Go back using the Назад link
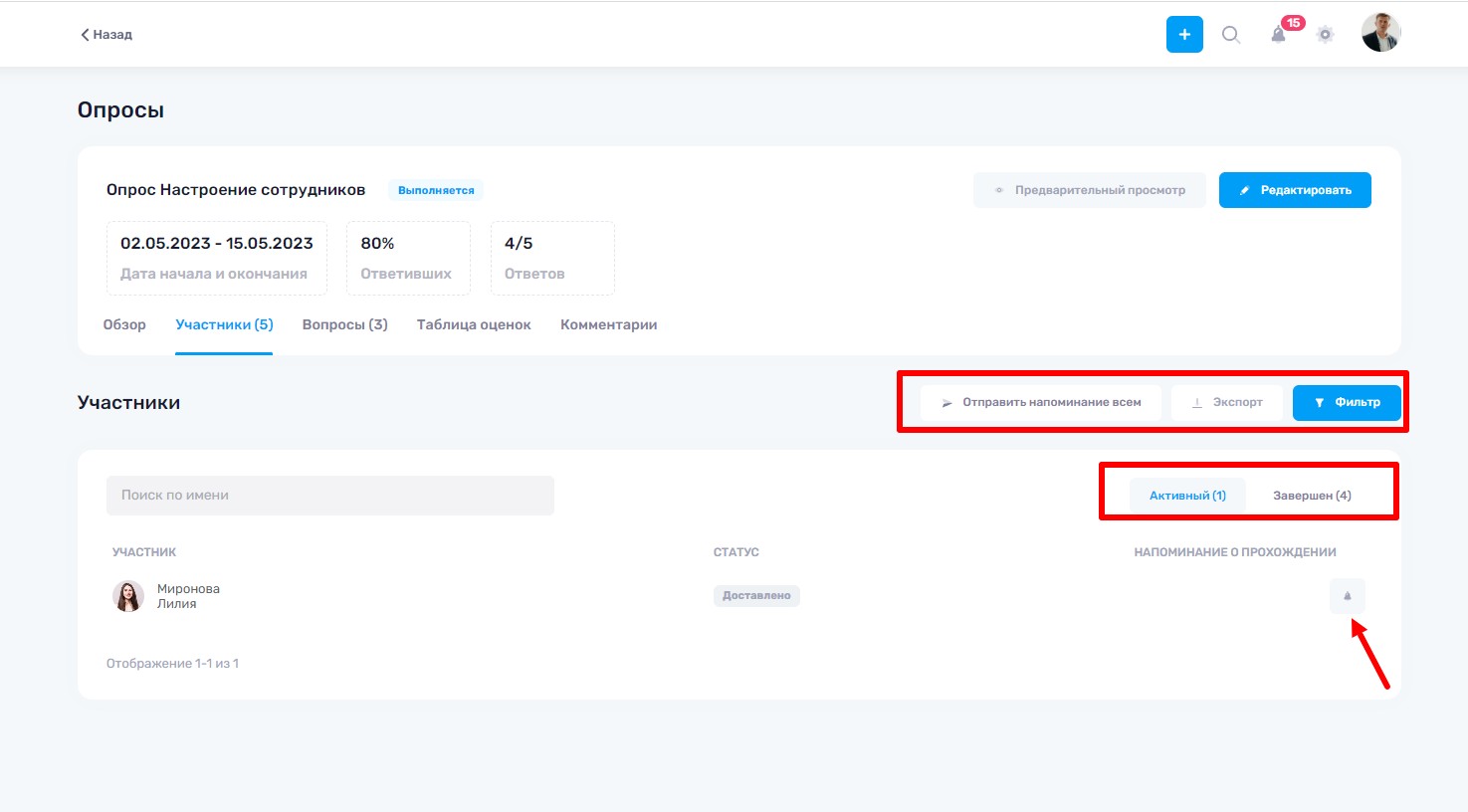This screenshot has width=1468, height=812. click(106, 35)
